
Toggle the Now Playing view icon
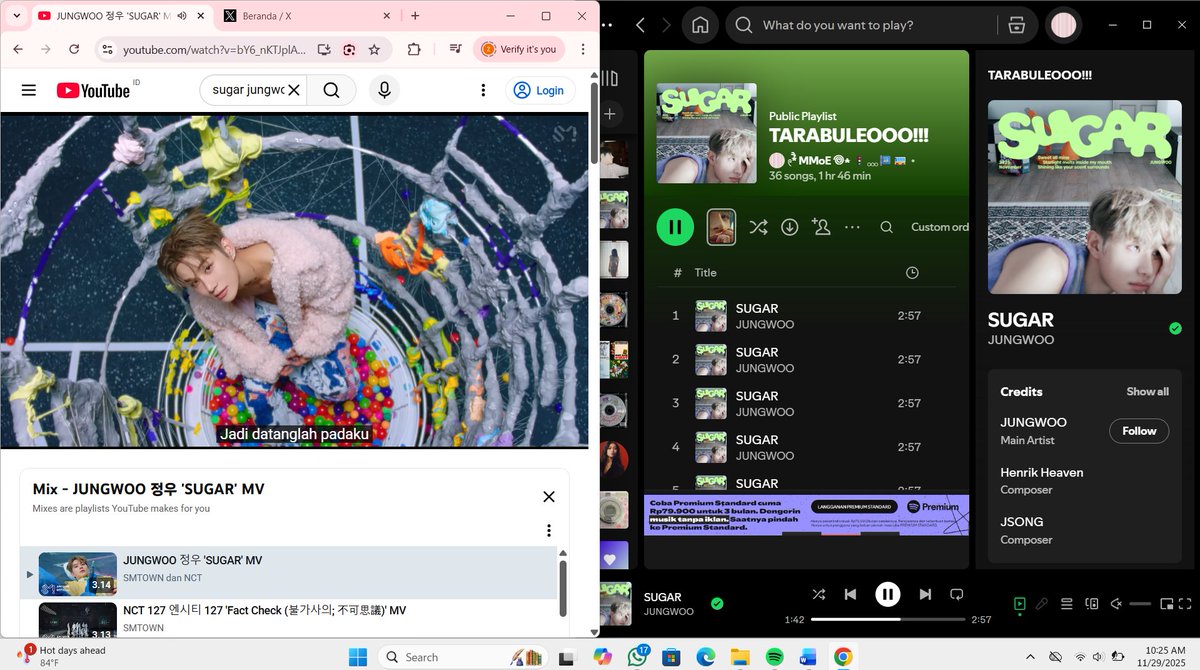pyautogui.click(x=1019, y=603)
